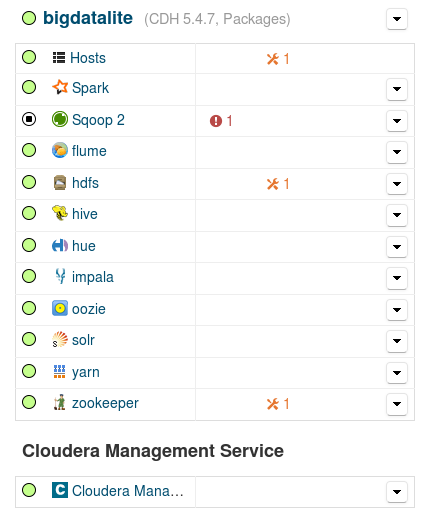Click the oozie service icon
Image resolution: width=432 pixels, height=517 pixels.
60,308
